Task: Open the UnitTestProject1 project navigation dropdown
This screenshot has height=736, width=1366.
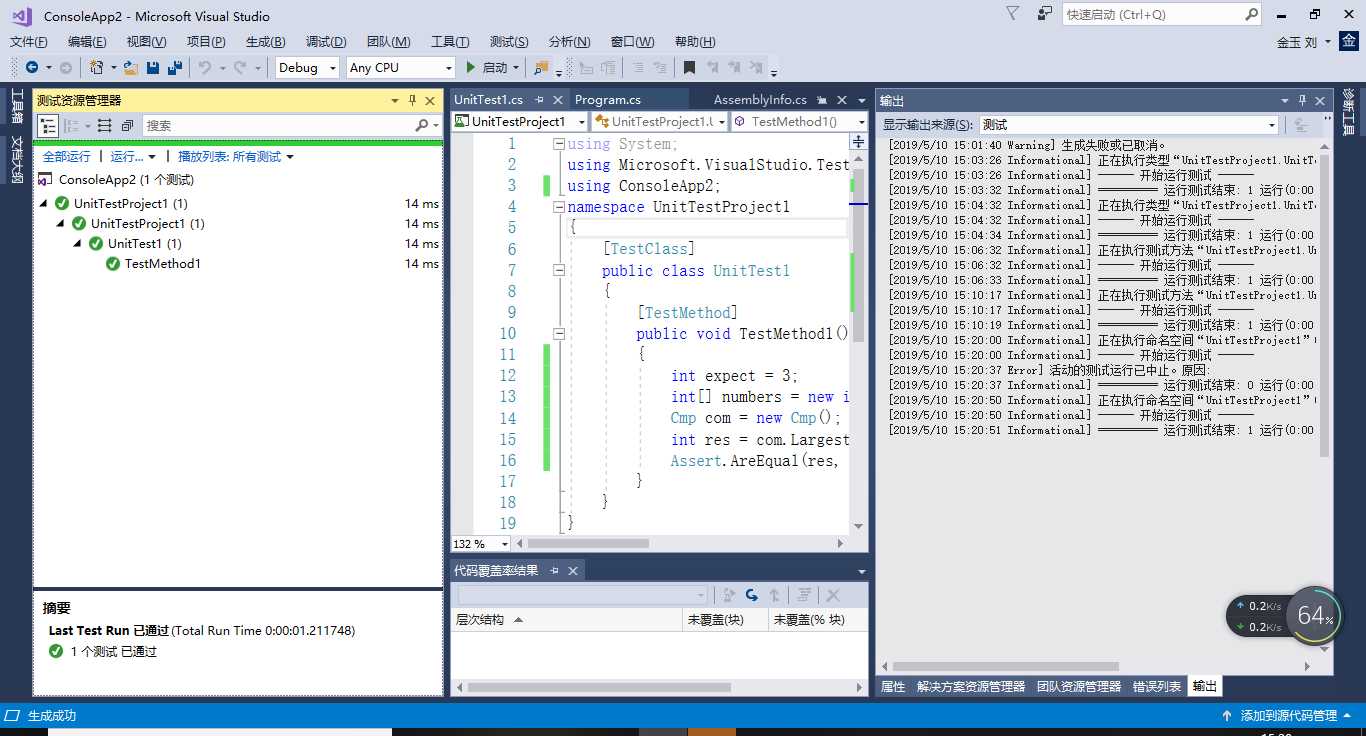Action: (x=520, y=121)
